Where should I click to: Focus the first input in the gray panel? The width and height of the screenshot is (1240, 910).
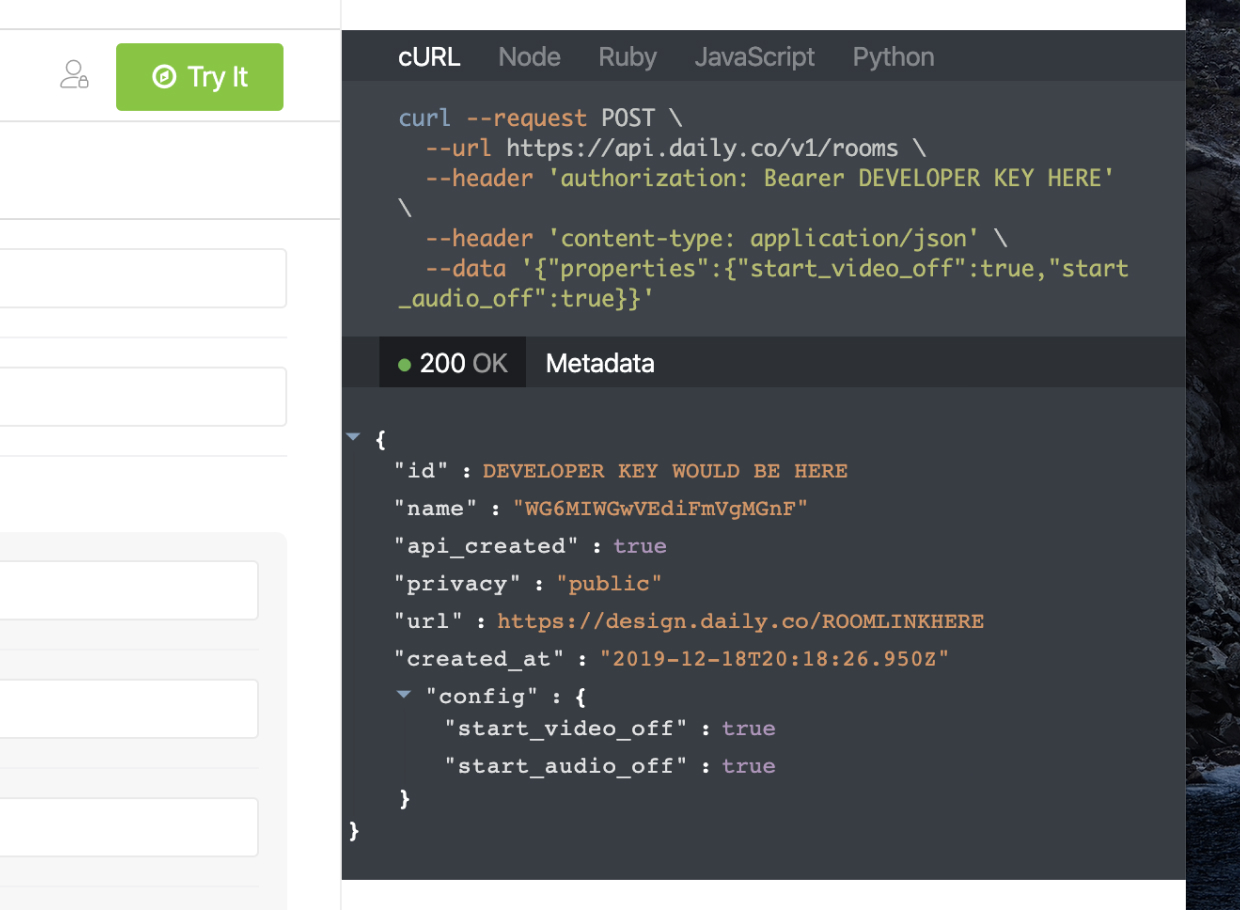(x=129, y=590)
